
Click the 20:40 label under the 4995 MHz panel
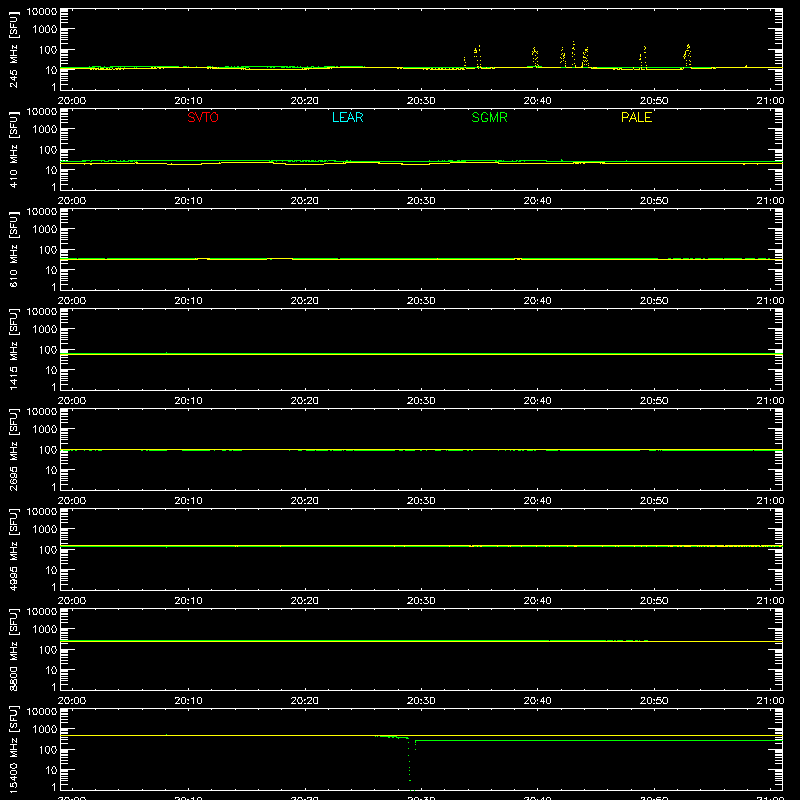(x=537, y=601)
